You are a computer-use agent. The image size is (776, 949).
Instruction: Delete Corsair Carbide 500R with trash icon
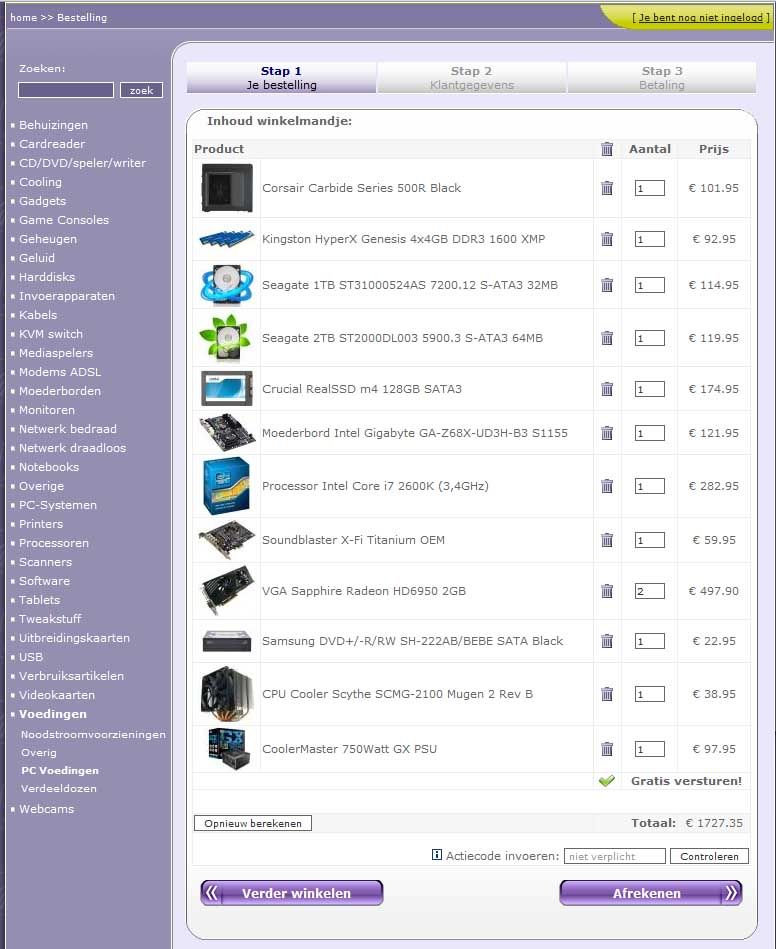[607, 188]
